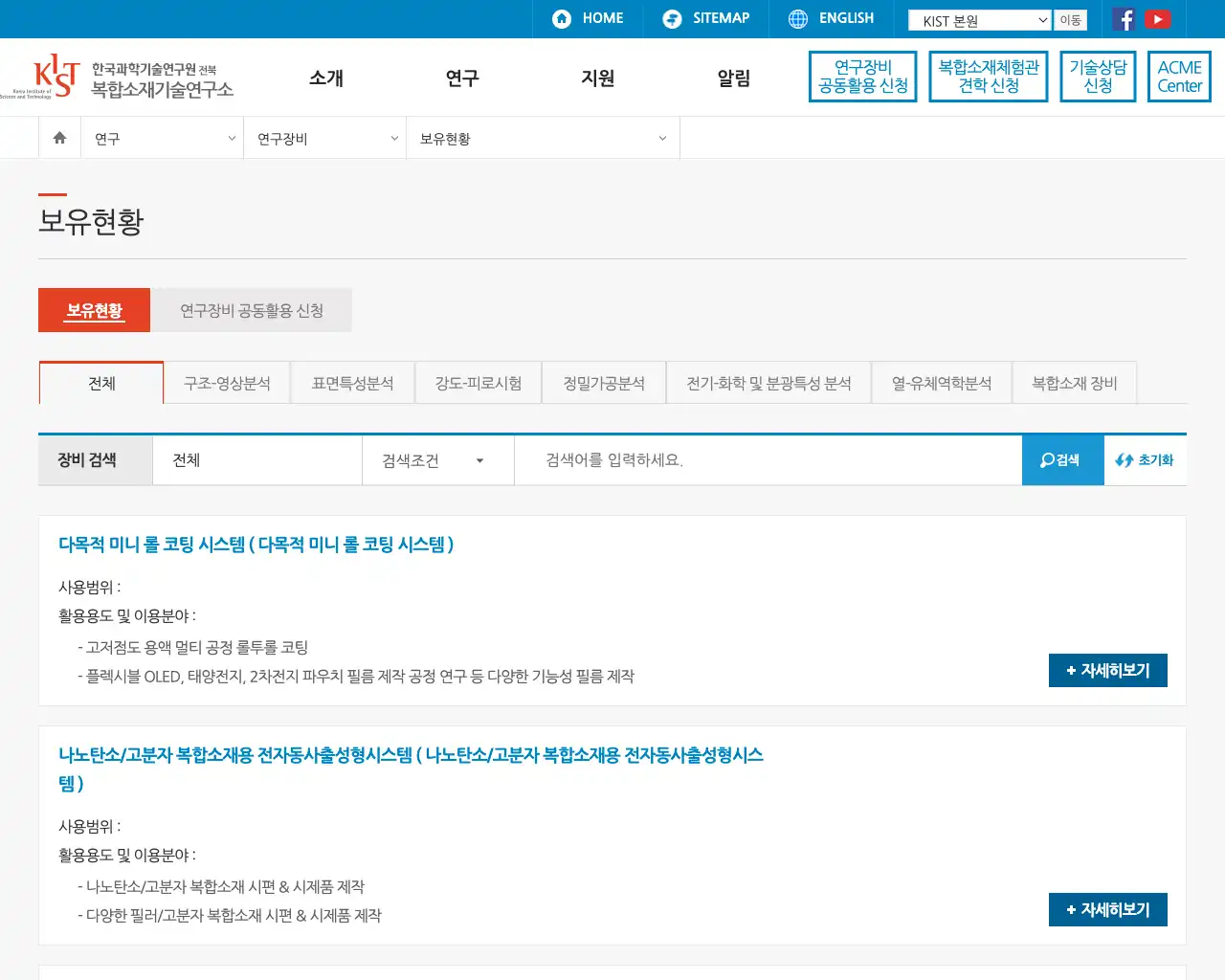Image resolution: width=1225 pixels, height=980 pixels.
Task: Click 연구장비 공동활용 신청 header button
Action: [863, 77]
